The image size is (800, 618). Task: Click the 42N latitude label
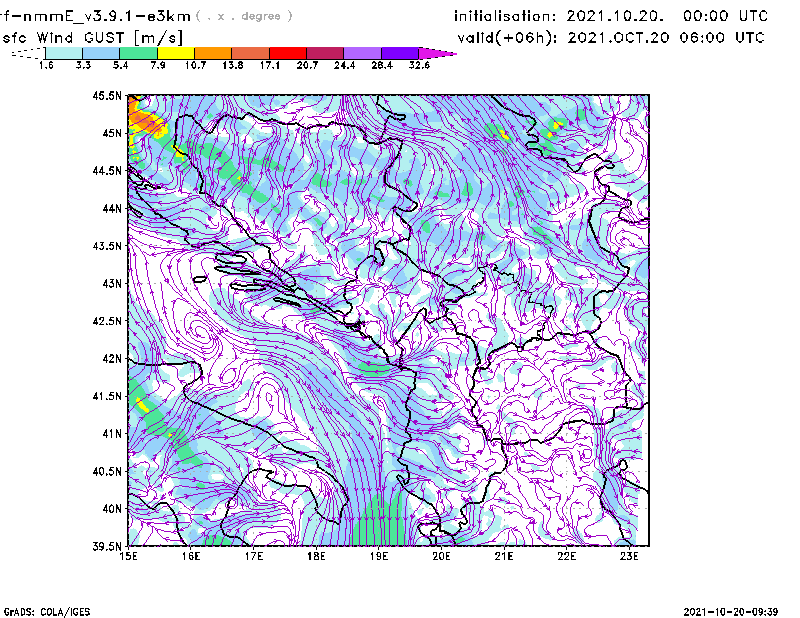[x=112, y=358]
